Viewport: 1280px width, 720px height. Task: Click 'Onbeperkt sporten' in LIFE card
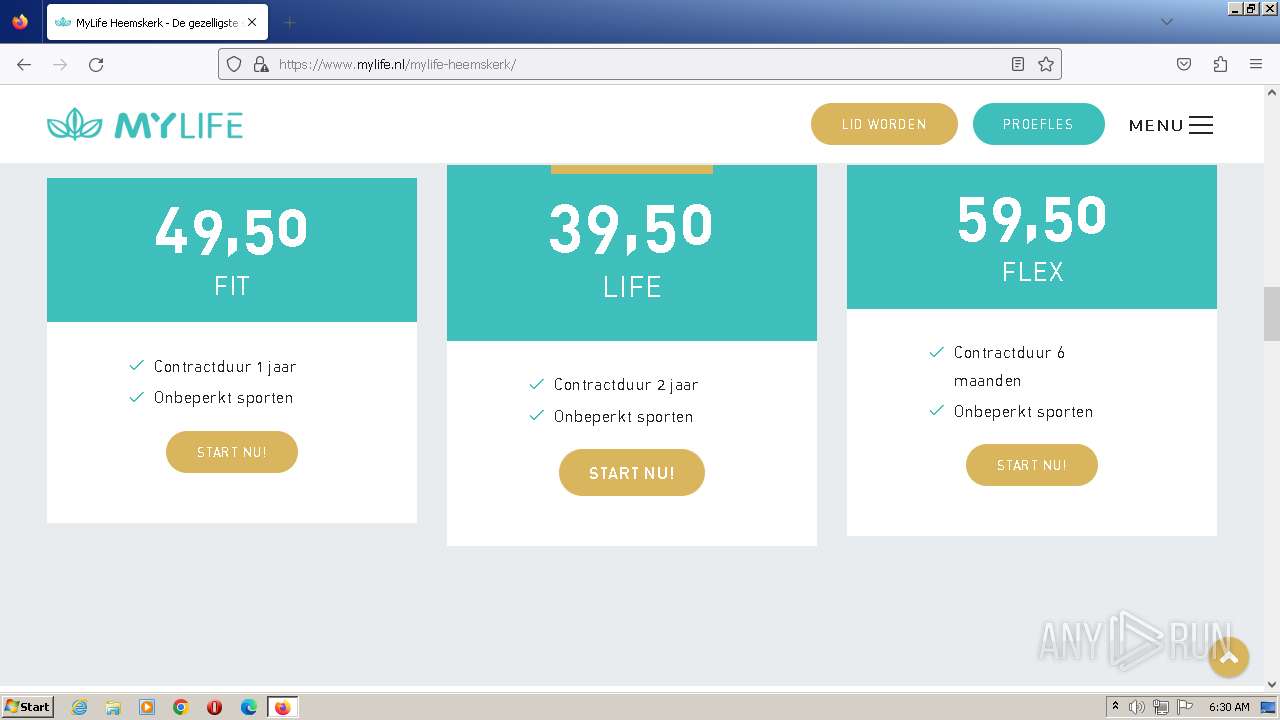coord(623,417)
